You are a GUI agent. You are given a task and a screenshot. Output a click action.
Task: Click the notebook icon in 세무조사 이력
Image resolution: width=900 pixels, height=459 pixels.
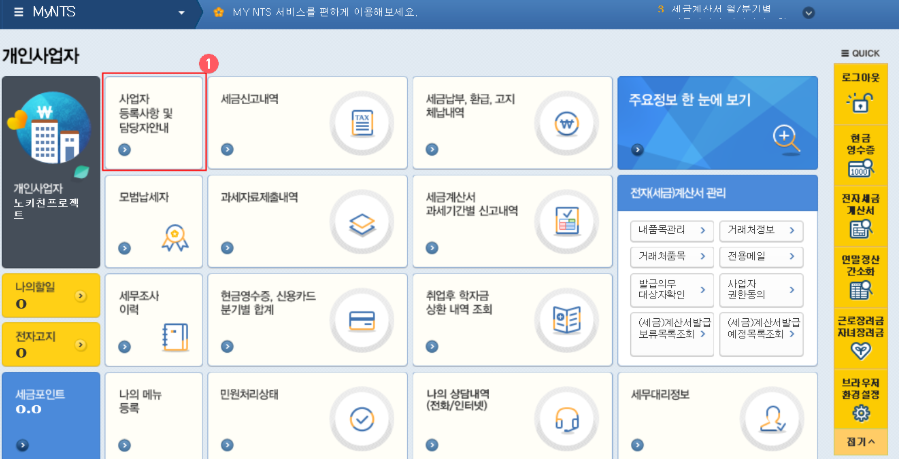175,337
